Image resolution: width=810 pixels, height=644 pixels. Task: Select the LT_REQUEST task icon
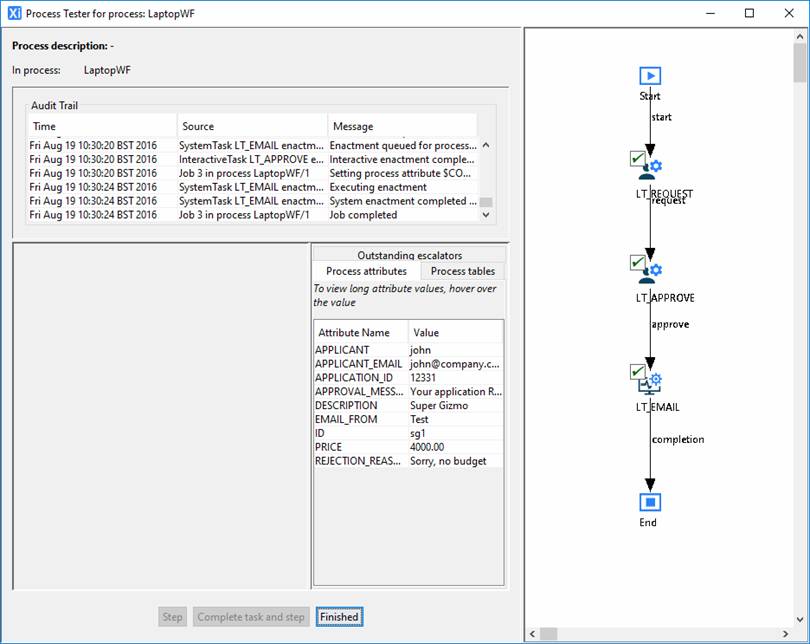coord(651,168)
